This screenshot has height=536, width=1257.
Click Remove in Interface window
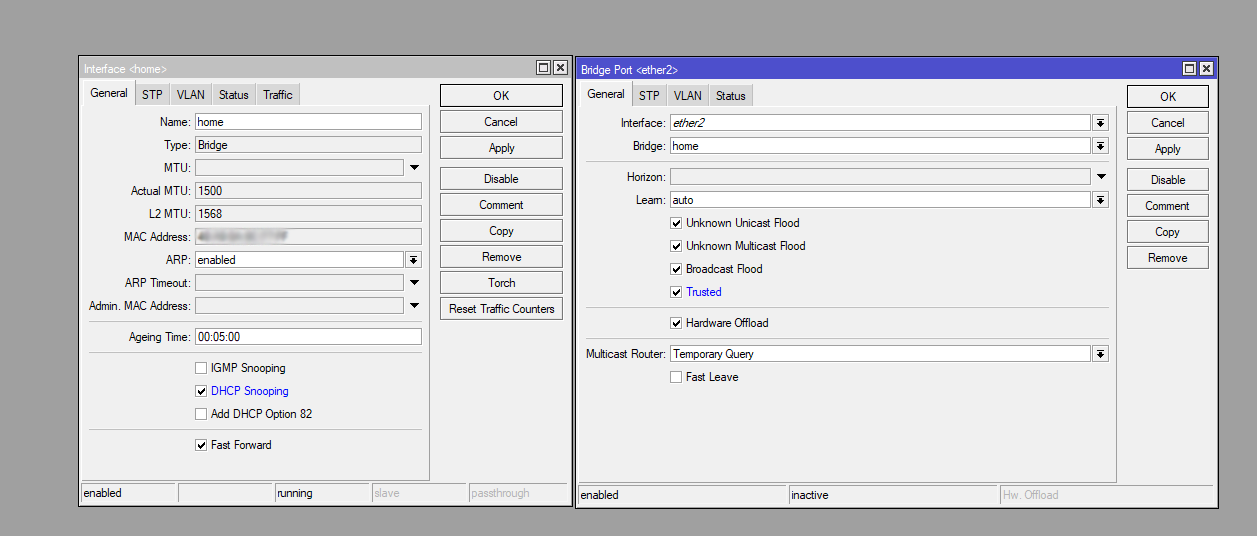pyautogui.click(x=501, y=257)
